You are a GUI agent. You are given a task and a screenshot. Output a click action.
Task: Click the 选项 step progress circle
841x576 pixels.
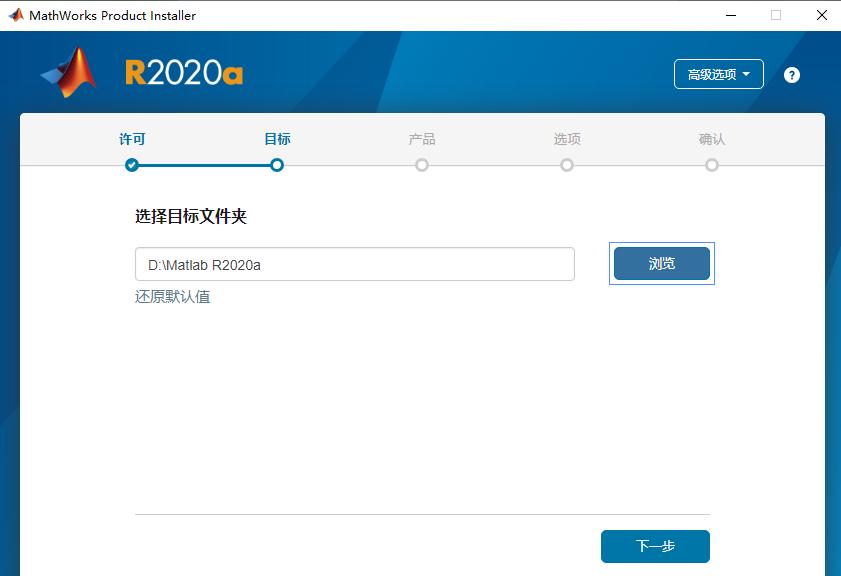567,165
